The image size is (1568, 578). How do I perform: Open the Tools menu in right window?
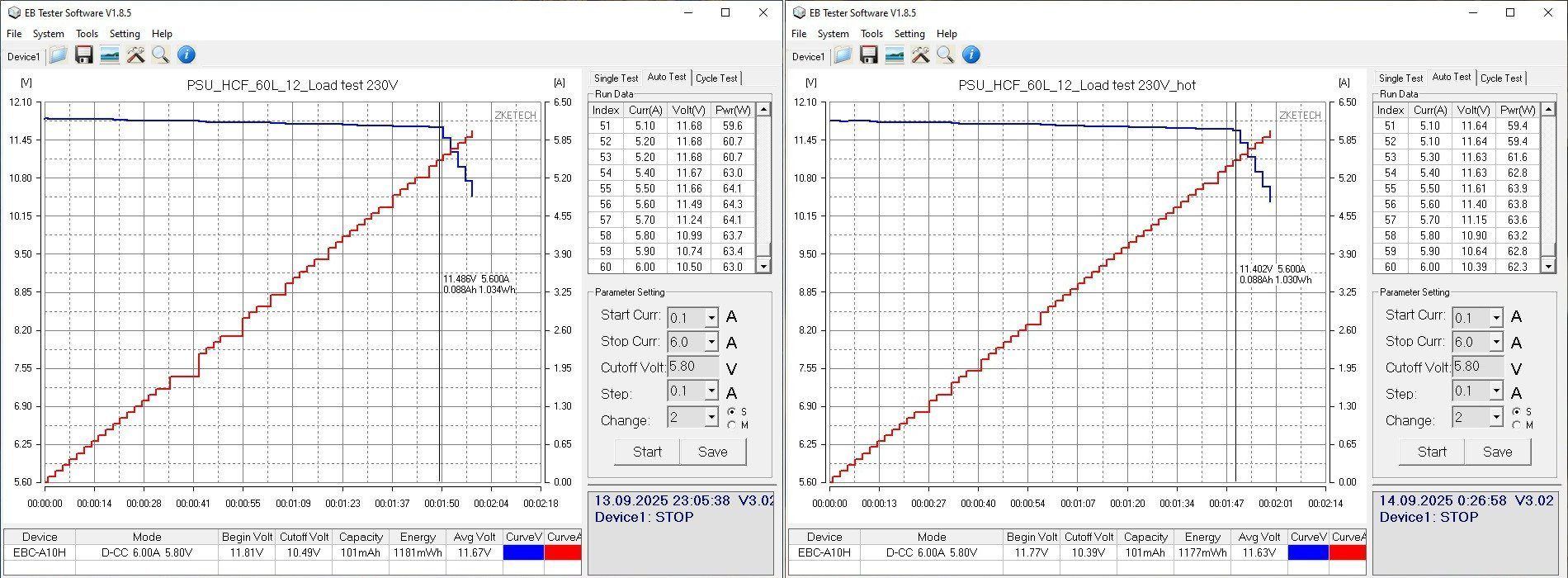(x=871, y=34)
